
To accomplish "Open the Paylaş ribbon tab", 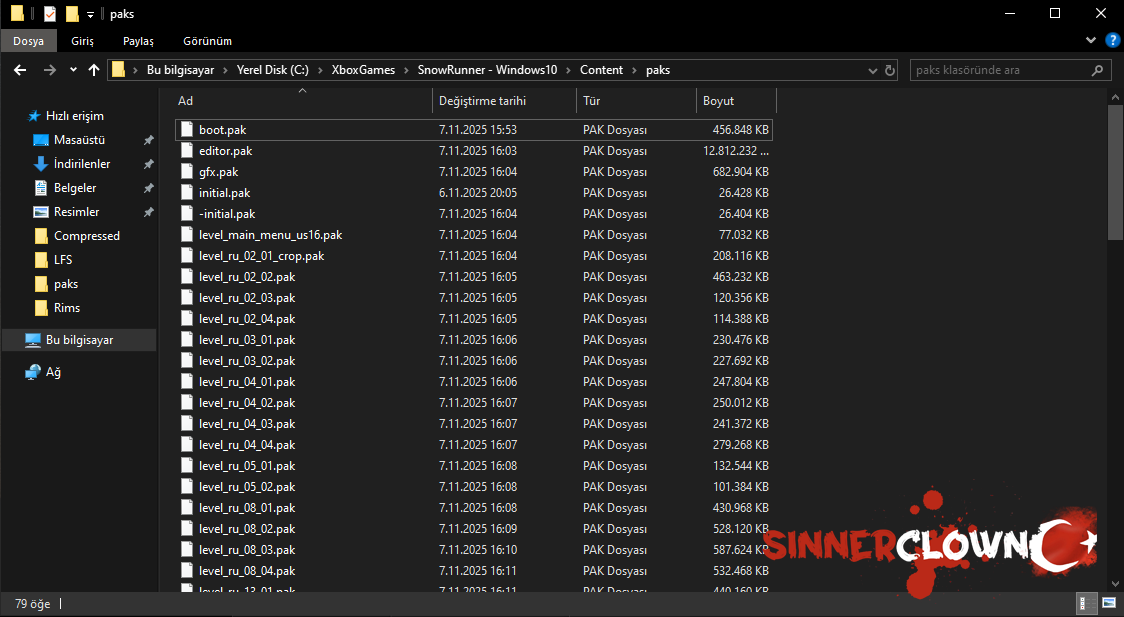I will 138,41.
